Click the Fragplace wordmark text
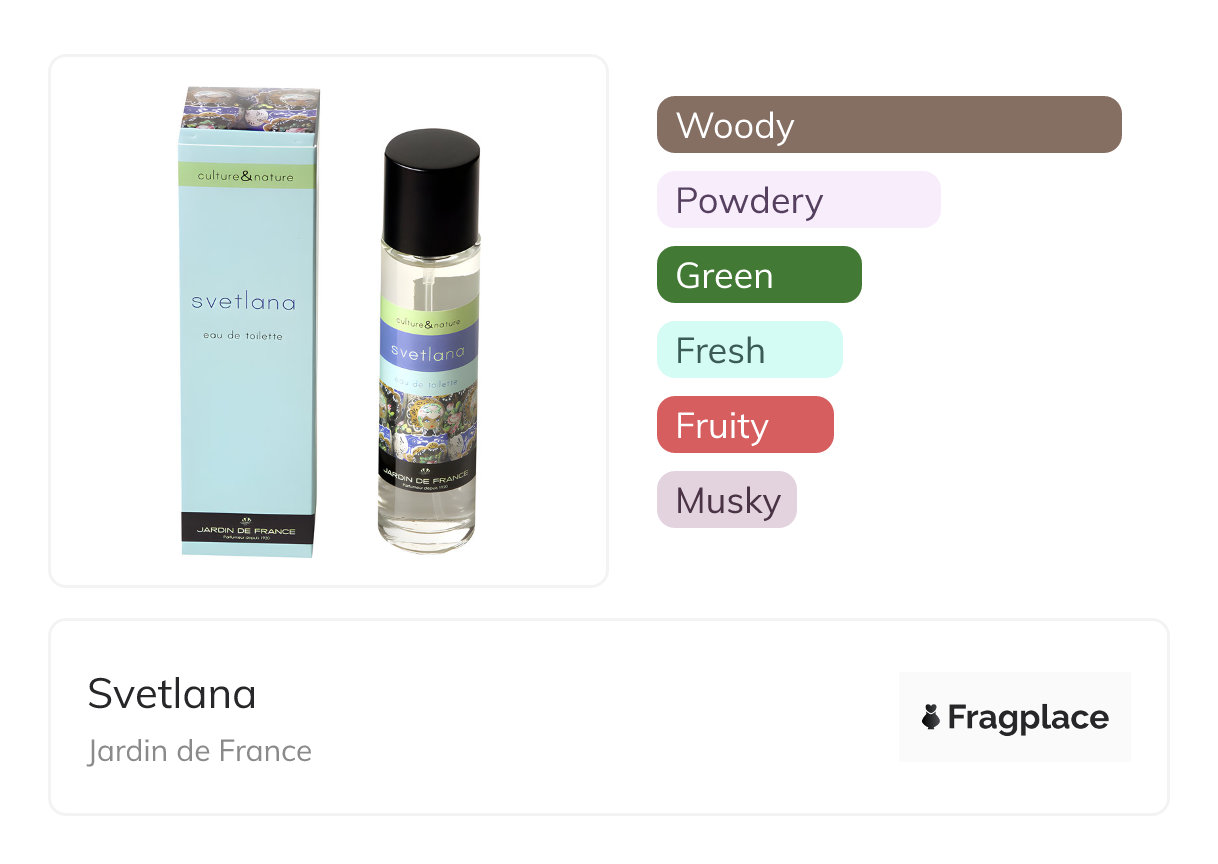Viewport: 1218px width, 864px height. point(1028,718)
